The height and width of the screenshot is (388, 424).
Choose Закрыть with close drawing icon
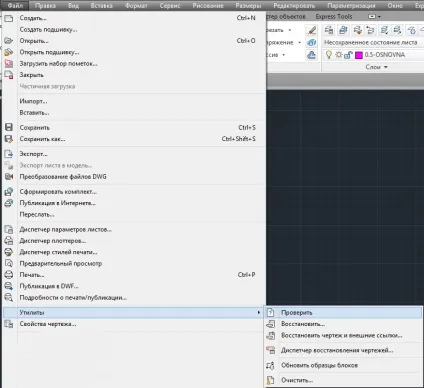(133, 75)
